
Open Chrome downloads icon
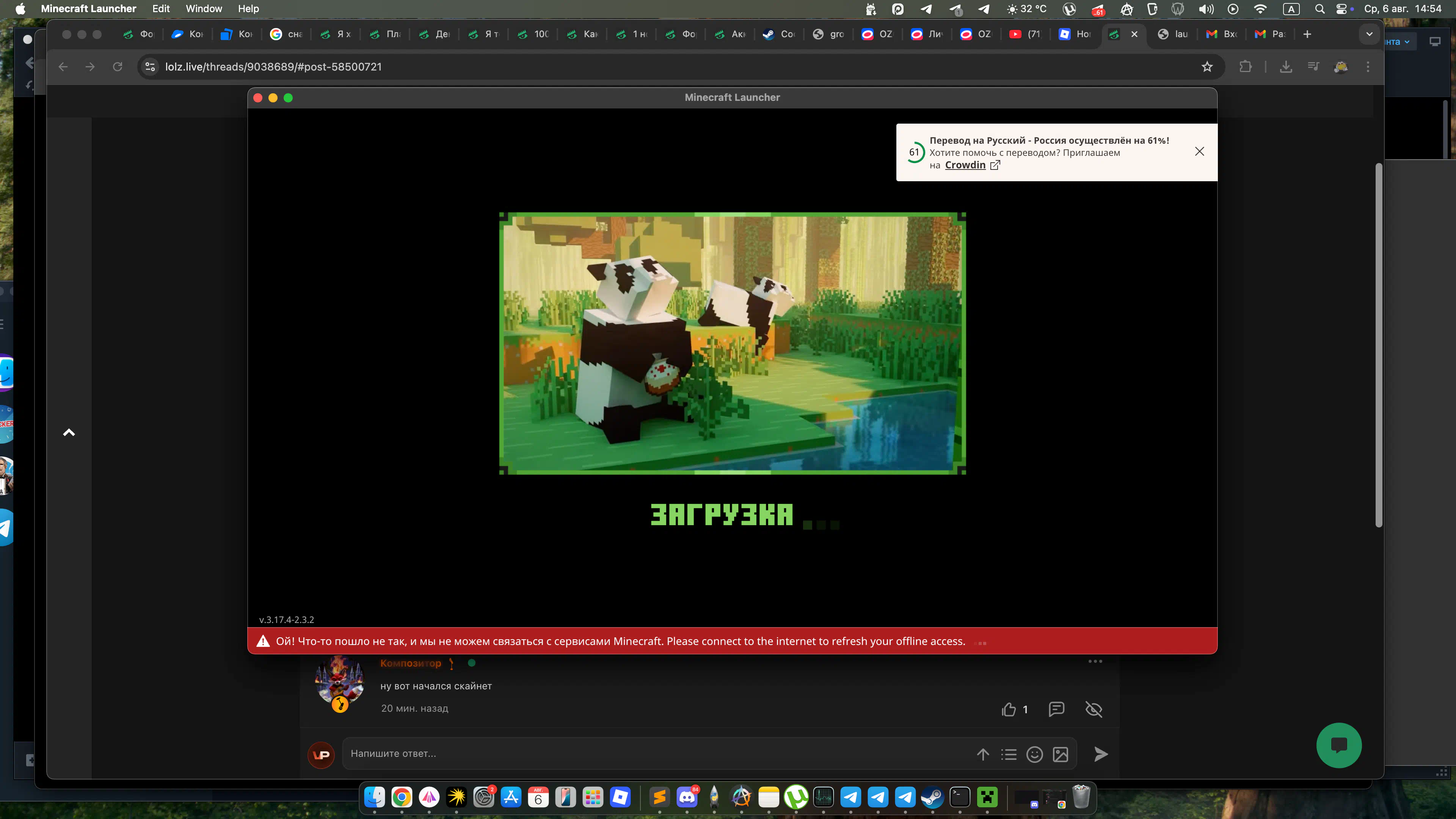tap(1286, 67)
